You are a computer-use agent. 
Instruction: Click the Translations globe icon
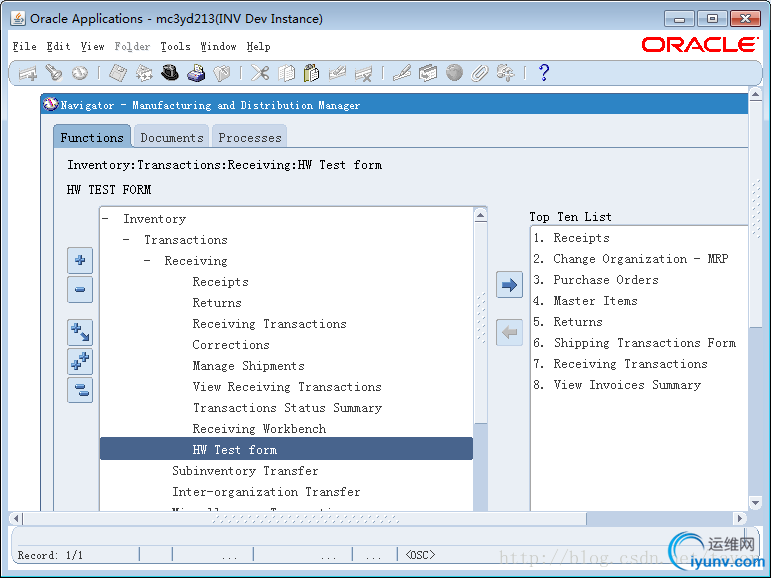point(454,73)
